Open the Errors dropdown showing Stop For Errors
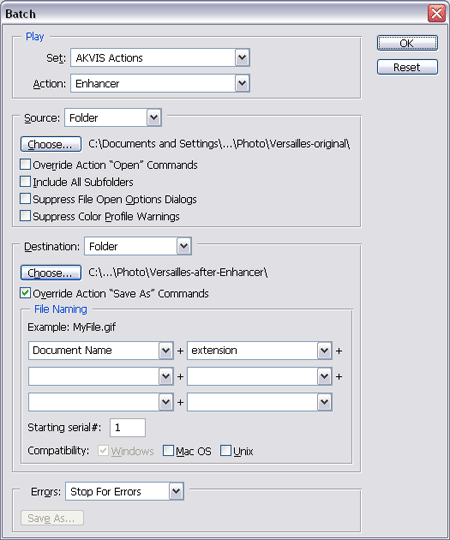The width and height of the screenshot is (450, 540). 125,491
